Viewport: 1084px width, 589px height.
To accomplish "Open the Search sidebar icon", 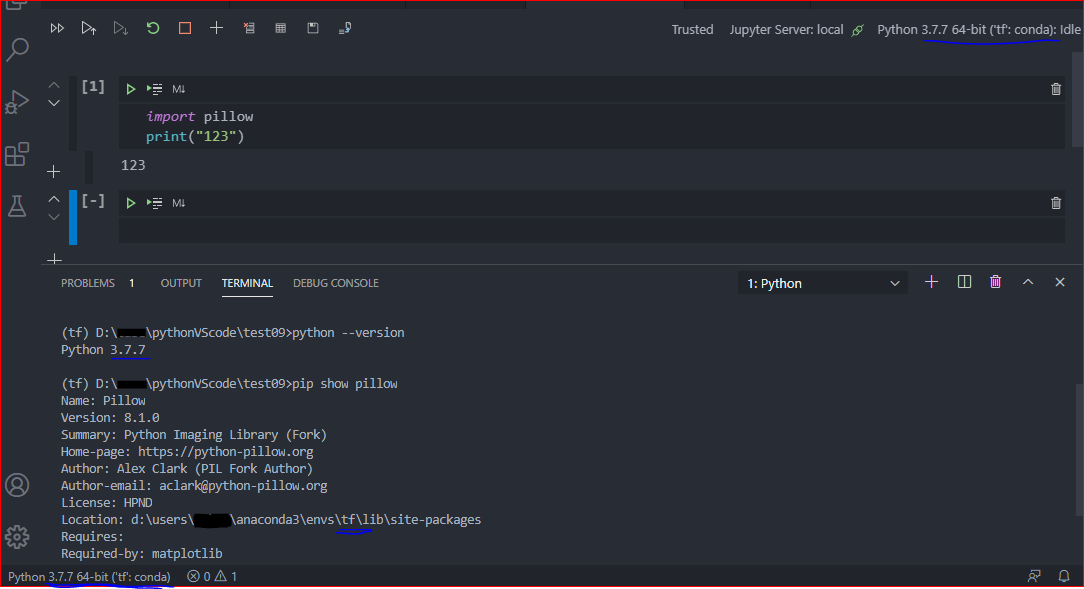I will click(17, 50).
